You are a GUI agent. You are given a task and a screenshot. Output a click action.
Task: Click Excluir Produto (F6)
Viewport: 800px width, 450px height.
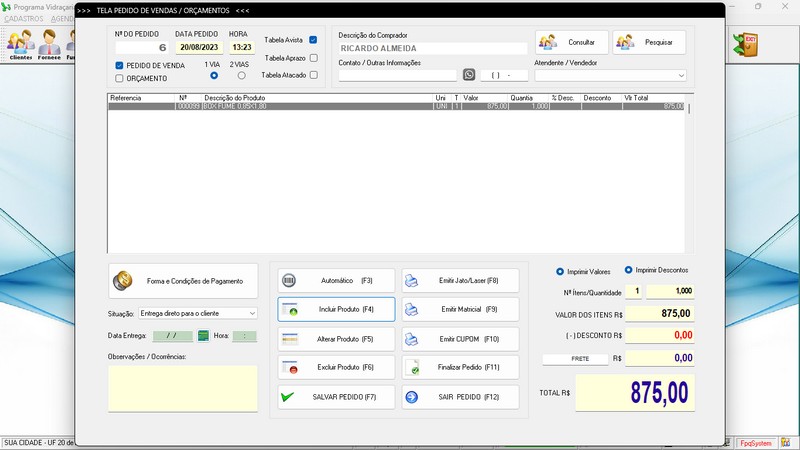[x=336, y=367]
